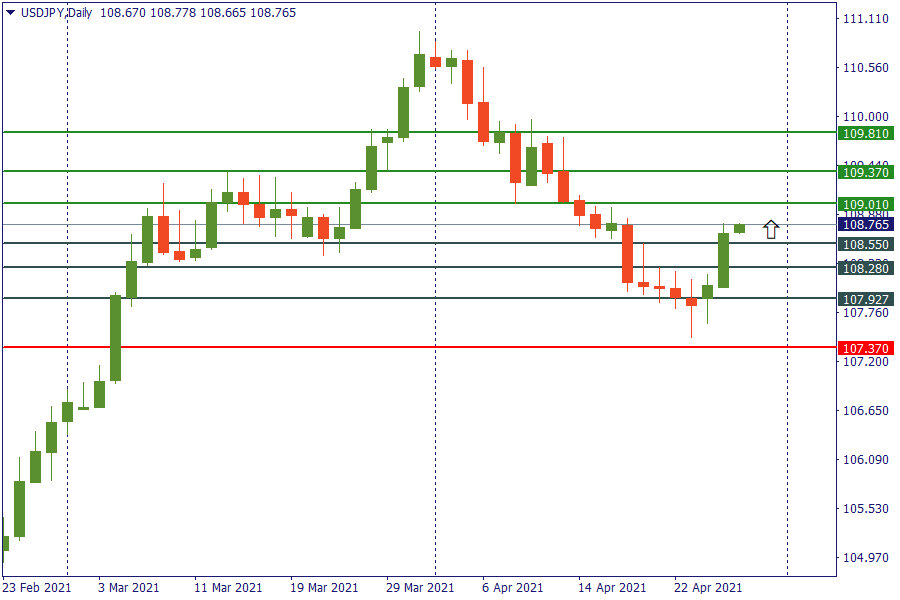This screenshot has width=900, height=600.
Task: Click the 29 Mar 2021 date label
Action: pos(420,587)
